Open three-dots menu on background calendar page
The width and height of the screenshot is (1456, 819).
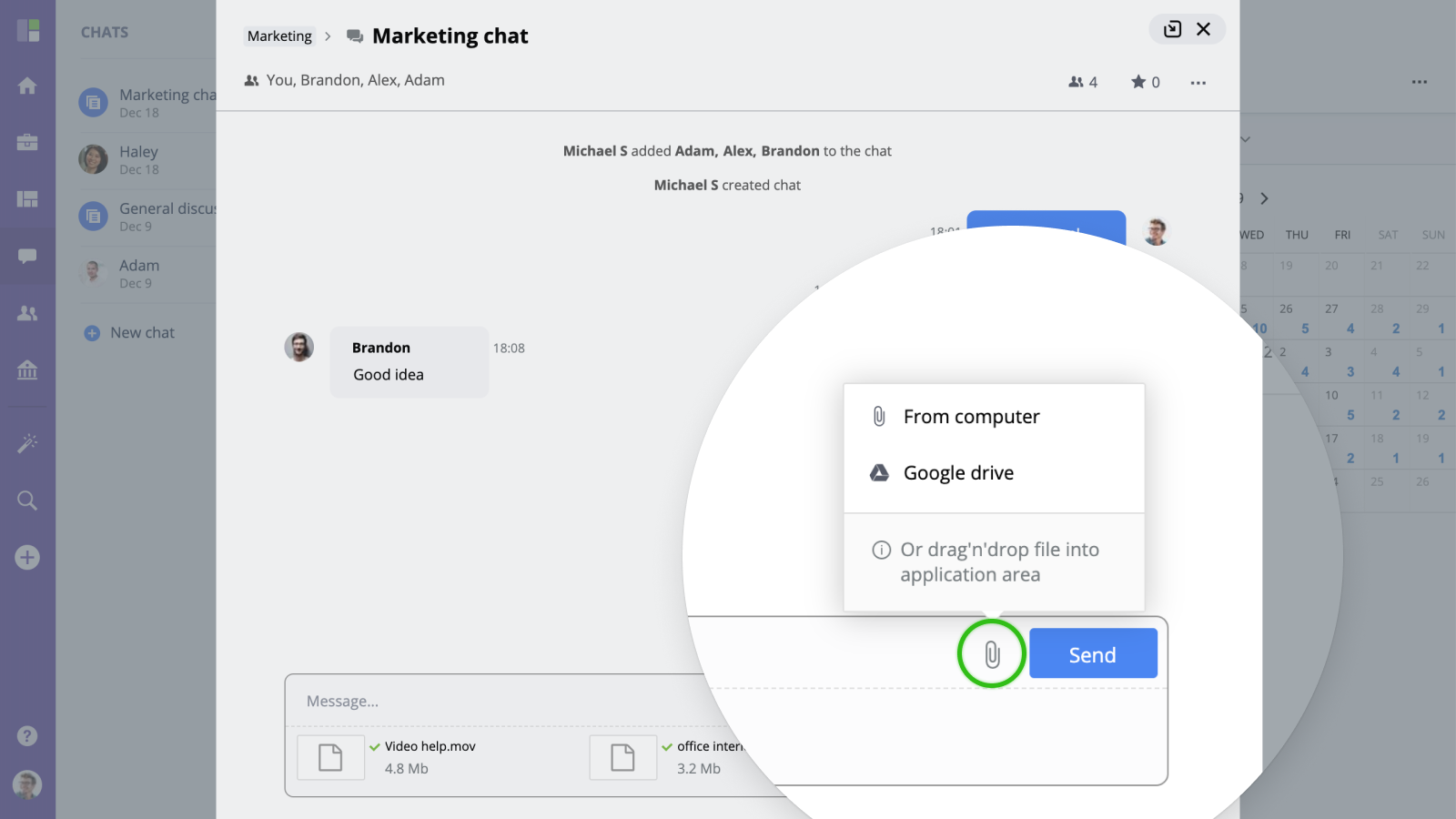pyautogui.click(x=1420, y=82)
